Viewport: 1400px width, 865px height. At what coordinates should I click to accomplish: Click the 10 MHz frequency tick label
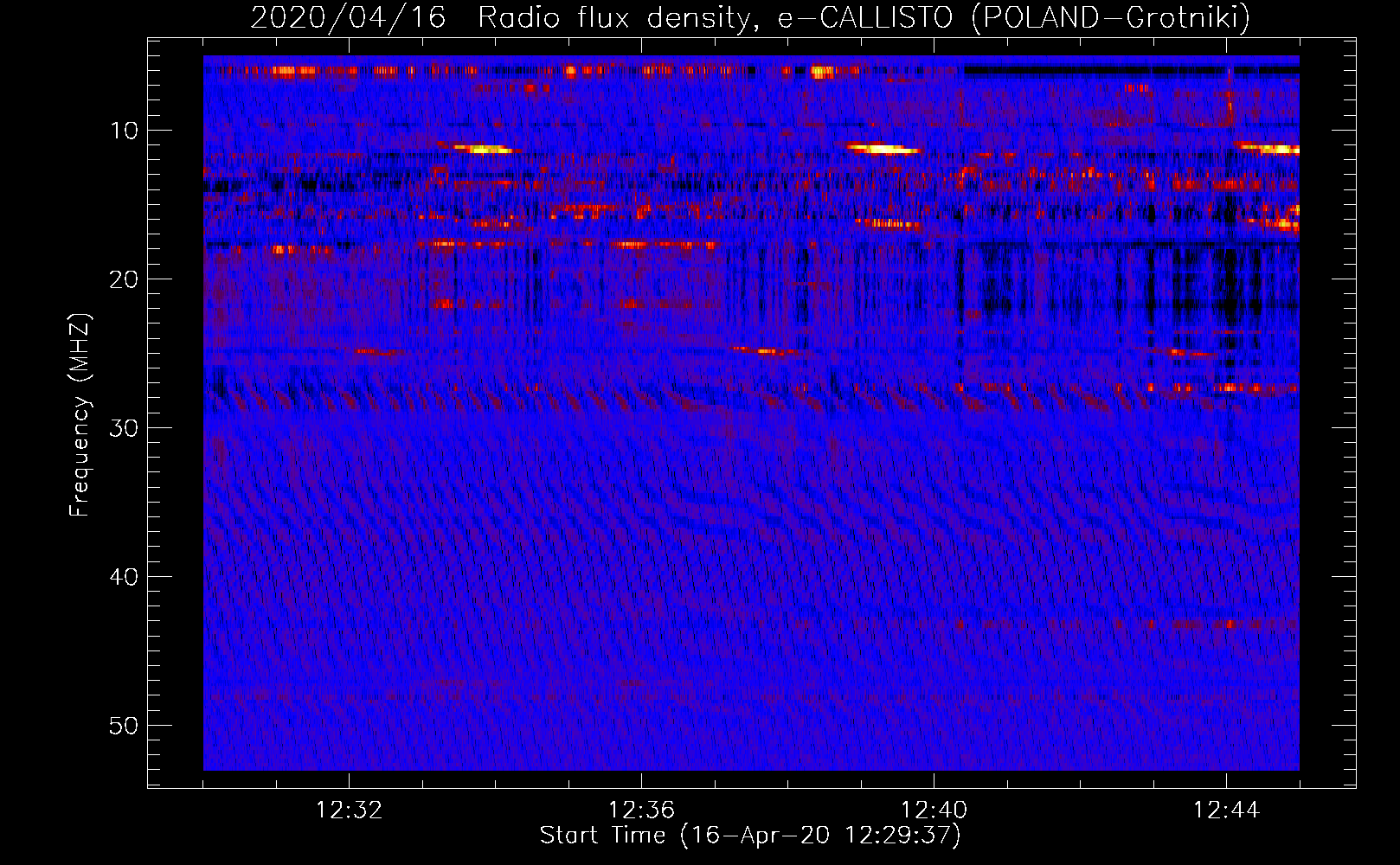[125, 131]
